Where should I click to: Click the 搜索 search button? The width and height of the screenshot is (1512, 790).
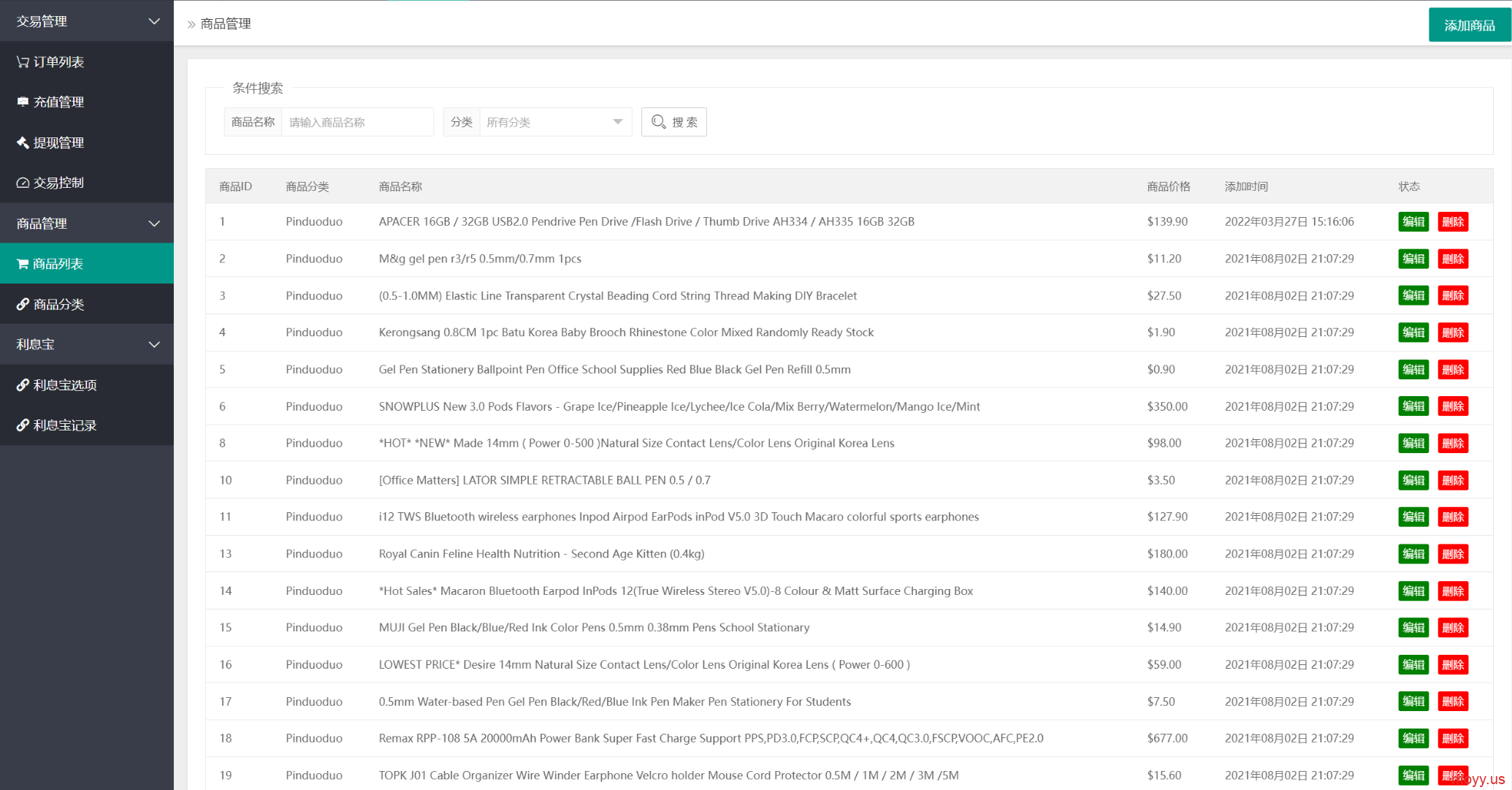click(673, 122)
